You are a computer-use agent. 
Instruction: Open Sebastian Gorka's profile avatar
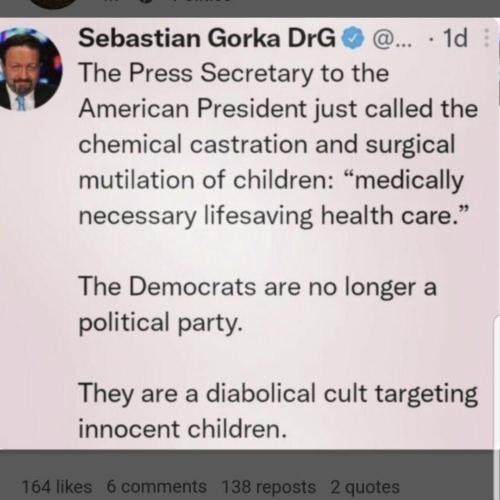tap(29, 68)
